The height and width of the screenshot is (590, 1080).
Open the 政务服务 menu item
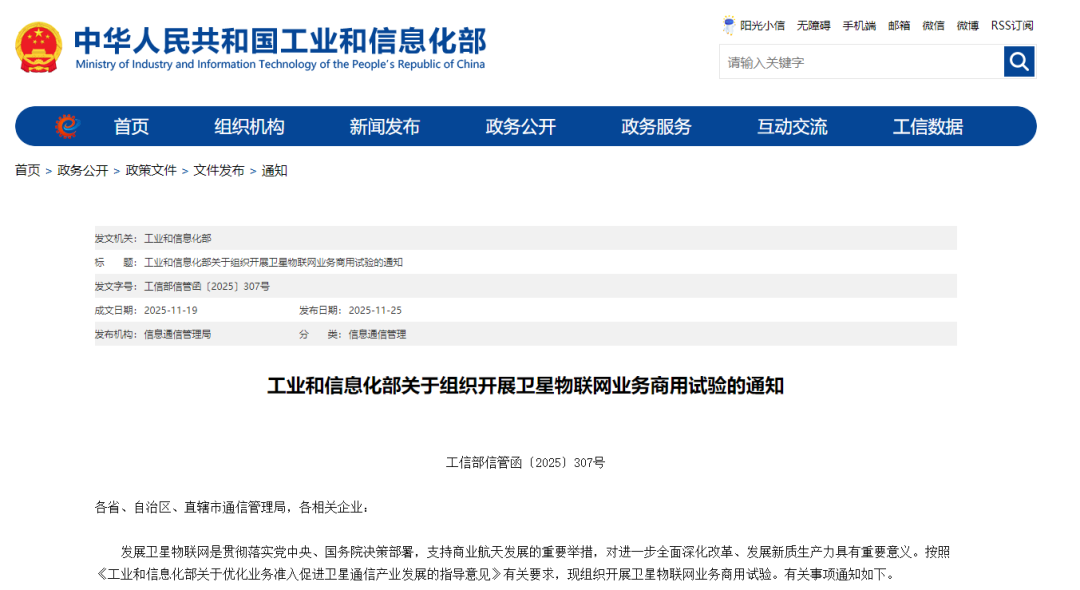pos(656,127)
